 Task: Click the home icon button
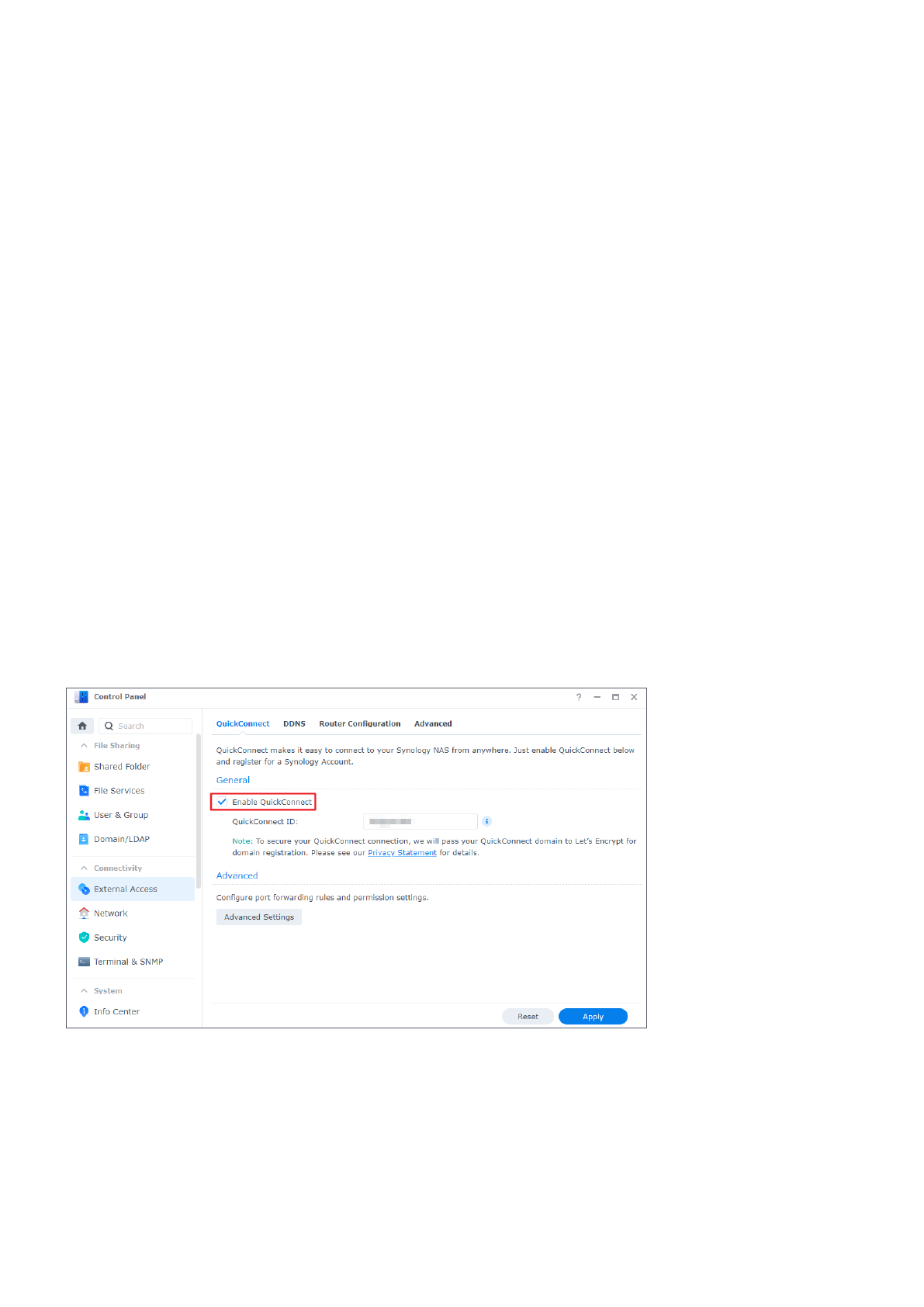82,726
